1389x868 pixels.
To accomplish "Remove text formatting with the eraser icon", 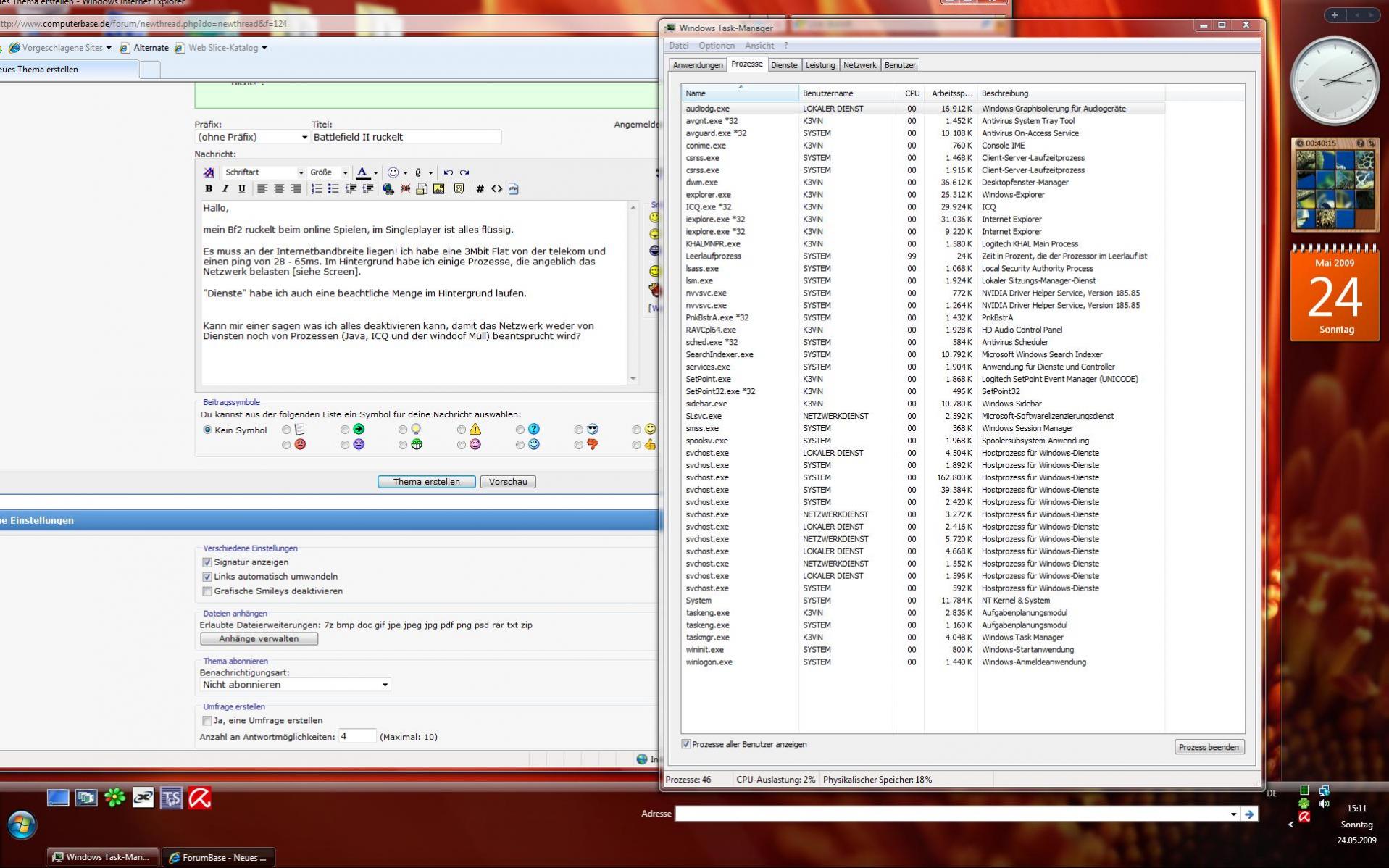I will point(209,172).
